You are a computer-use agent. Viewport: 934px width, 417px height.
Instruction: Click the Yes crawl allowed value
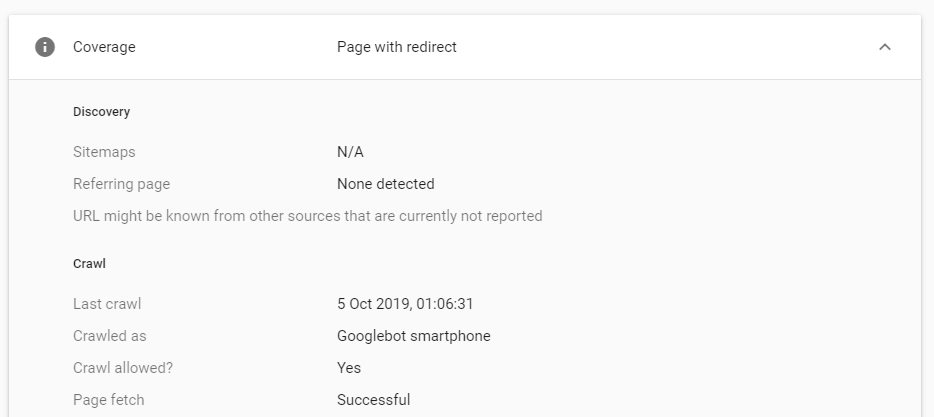click(x=349, y=368)
